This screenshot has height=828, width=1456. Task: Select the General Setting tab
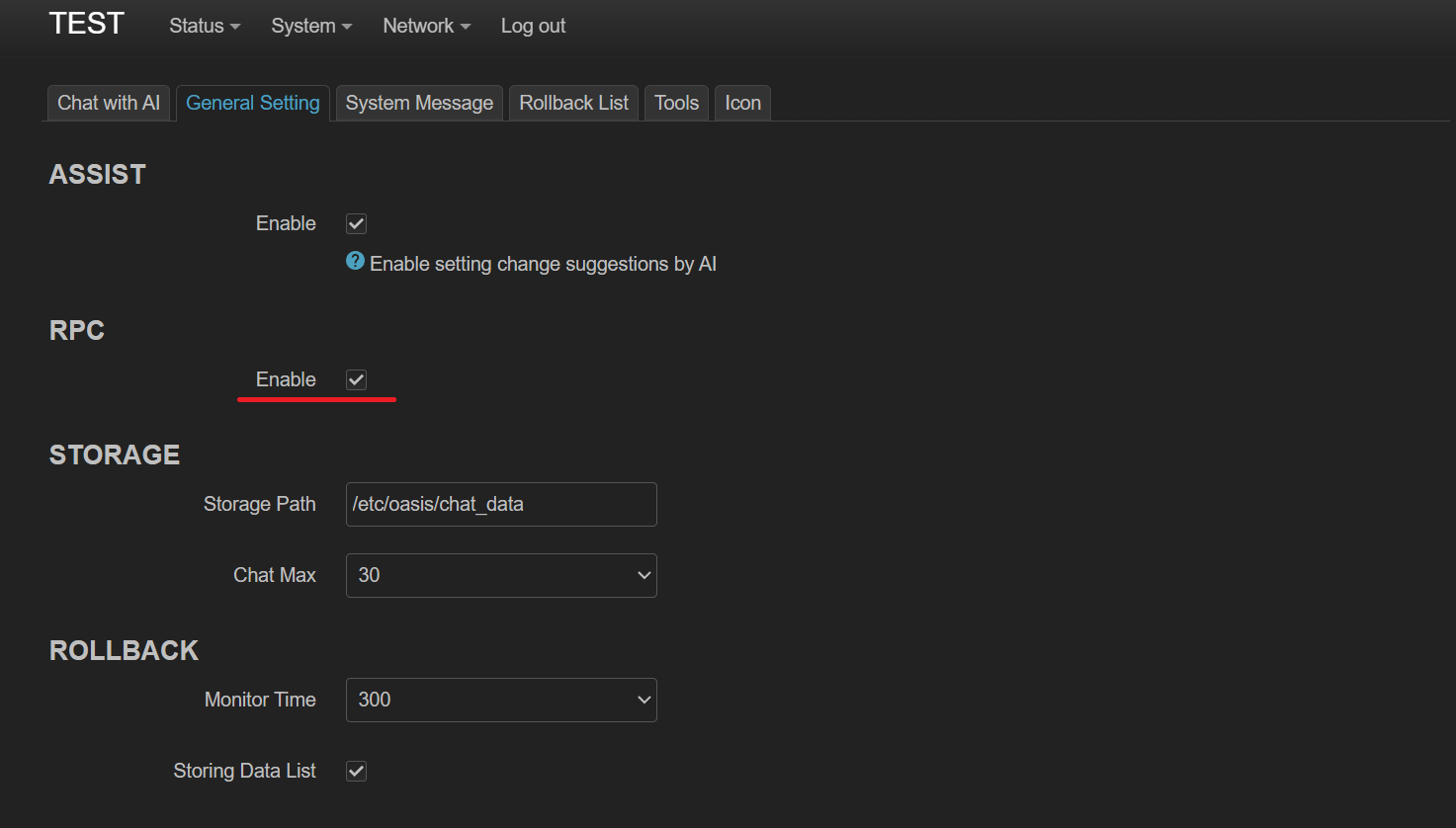(x=253, y=103)
